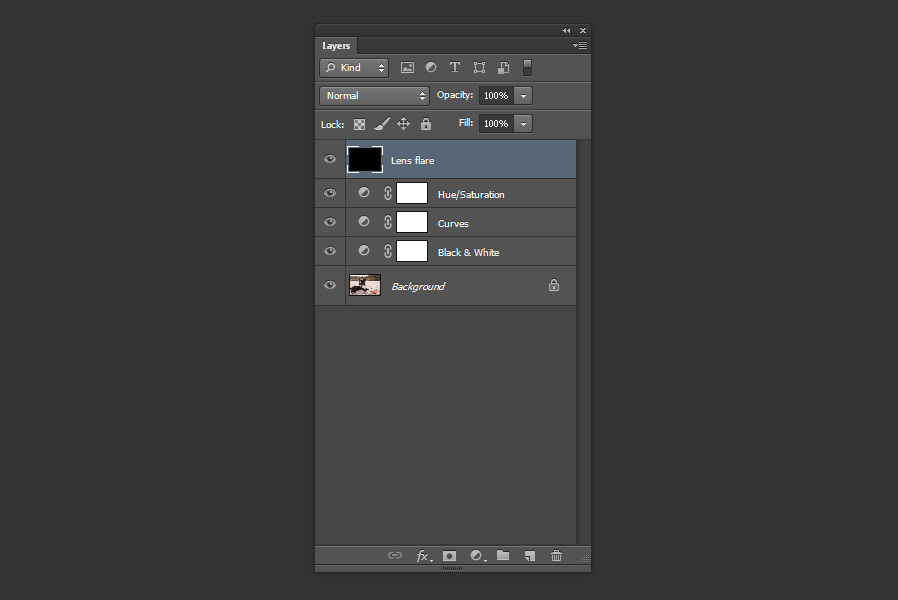Filter for type layers

[455, 67]
